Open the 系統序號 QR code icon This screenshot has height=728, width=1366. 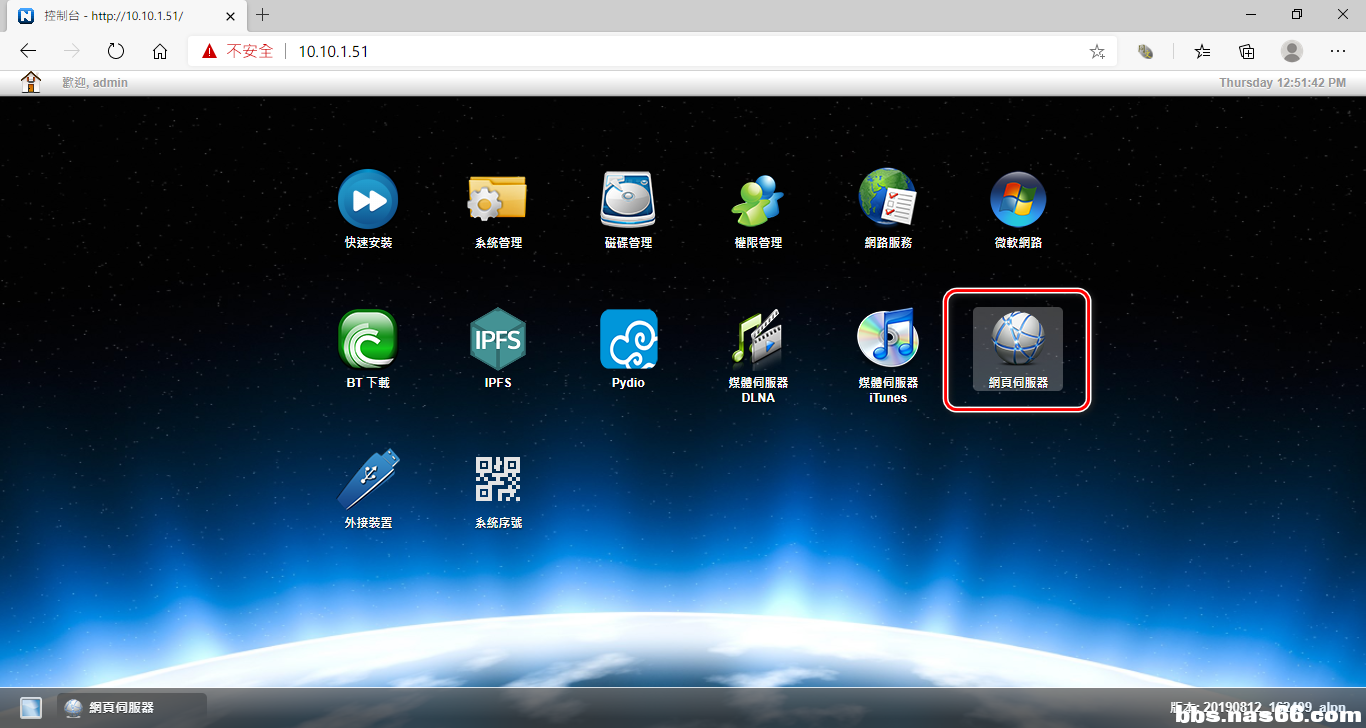498,479
